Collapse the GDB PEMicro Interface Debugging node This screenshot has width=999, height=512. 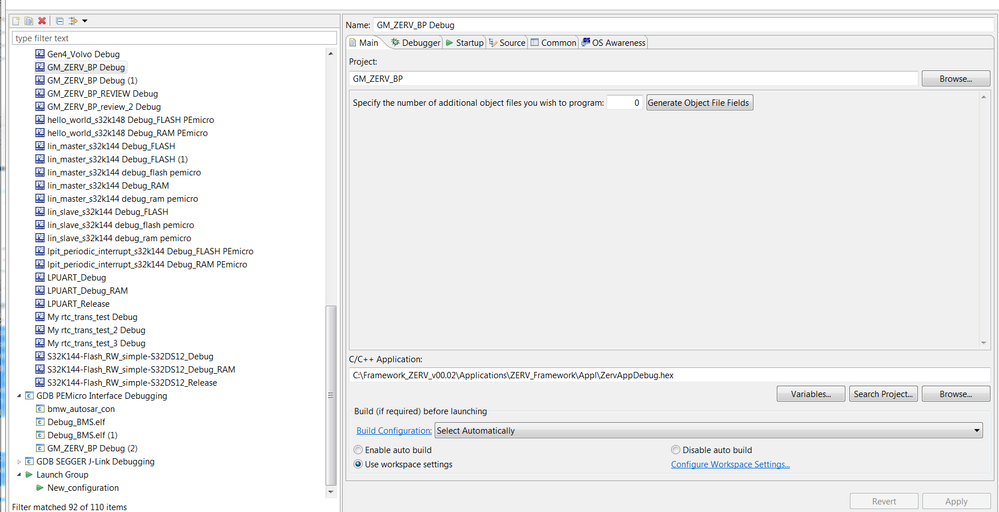(x=20, y=396)
